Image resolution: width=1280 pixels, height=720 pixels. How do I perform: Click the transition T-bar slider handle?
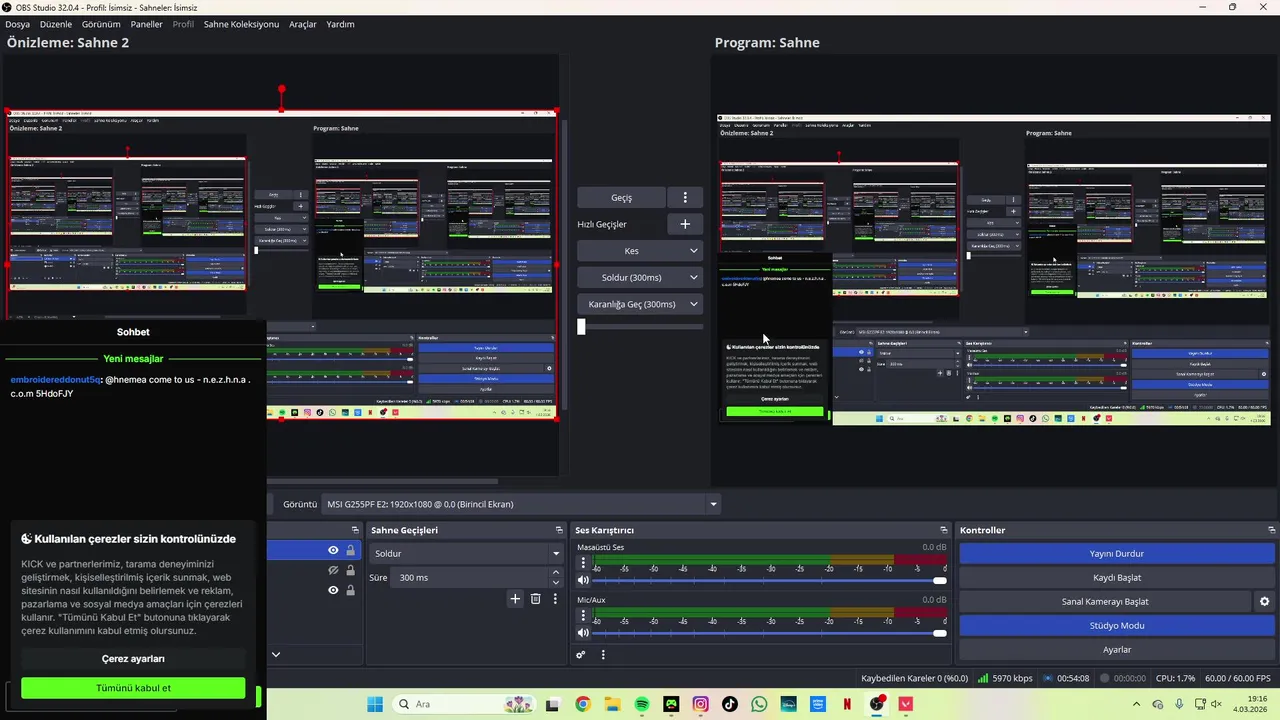581,326
